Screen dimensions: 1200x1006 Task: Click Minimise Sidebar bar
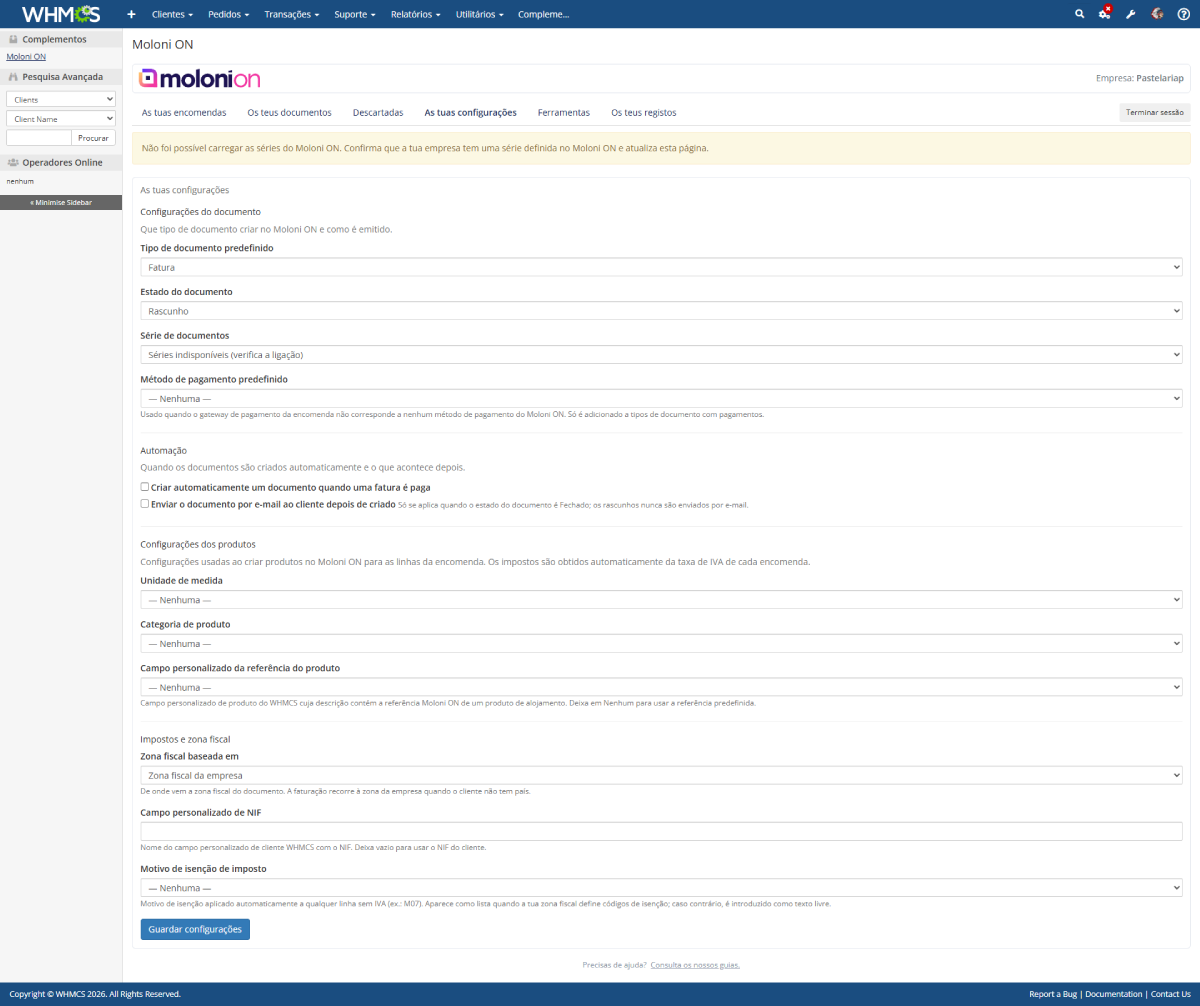(61, 202)
